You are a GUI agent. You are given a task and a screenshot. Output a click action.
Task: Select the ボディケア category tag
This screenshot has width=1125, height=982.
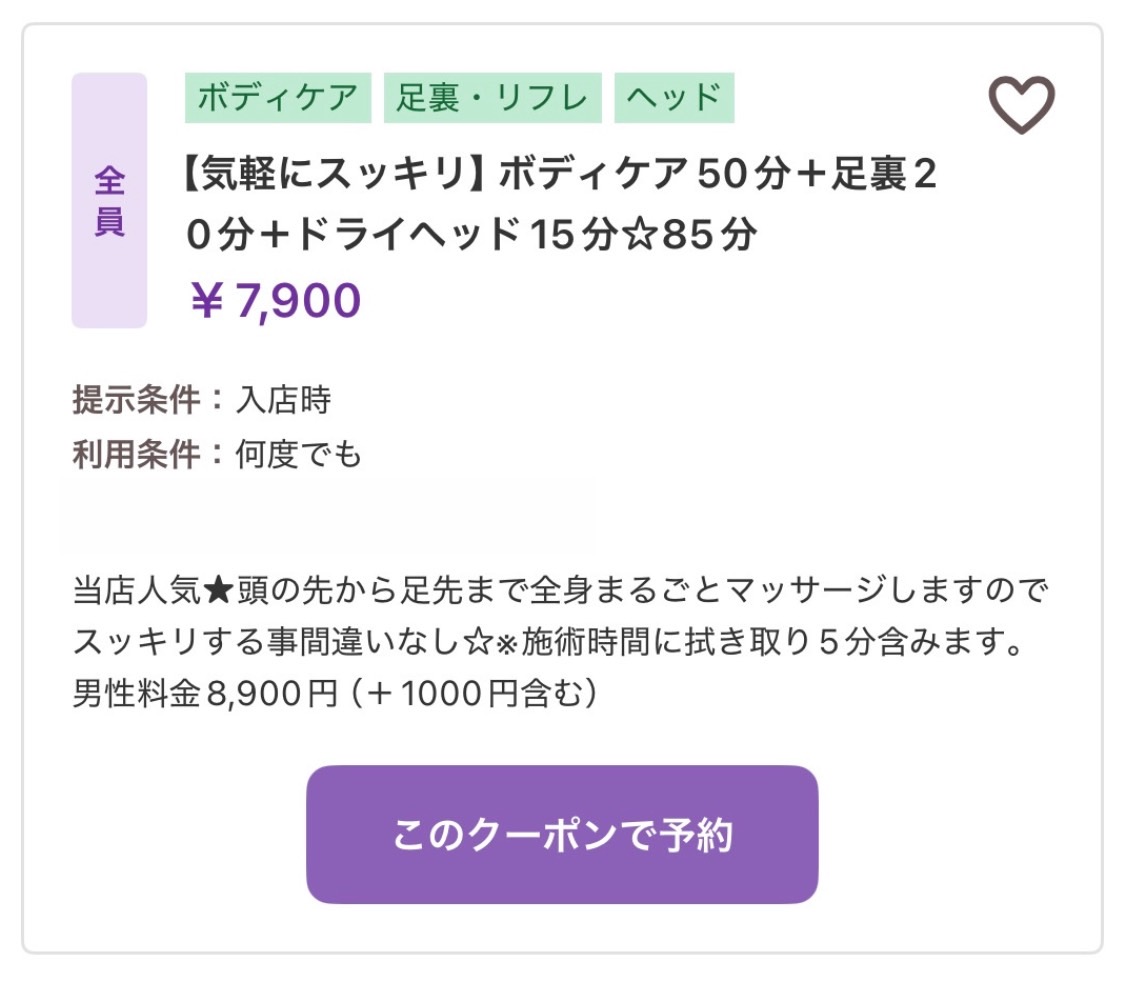[278, 98]
